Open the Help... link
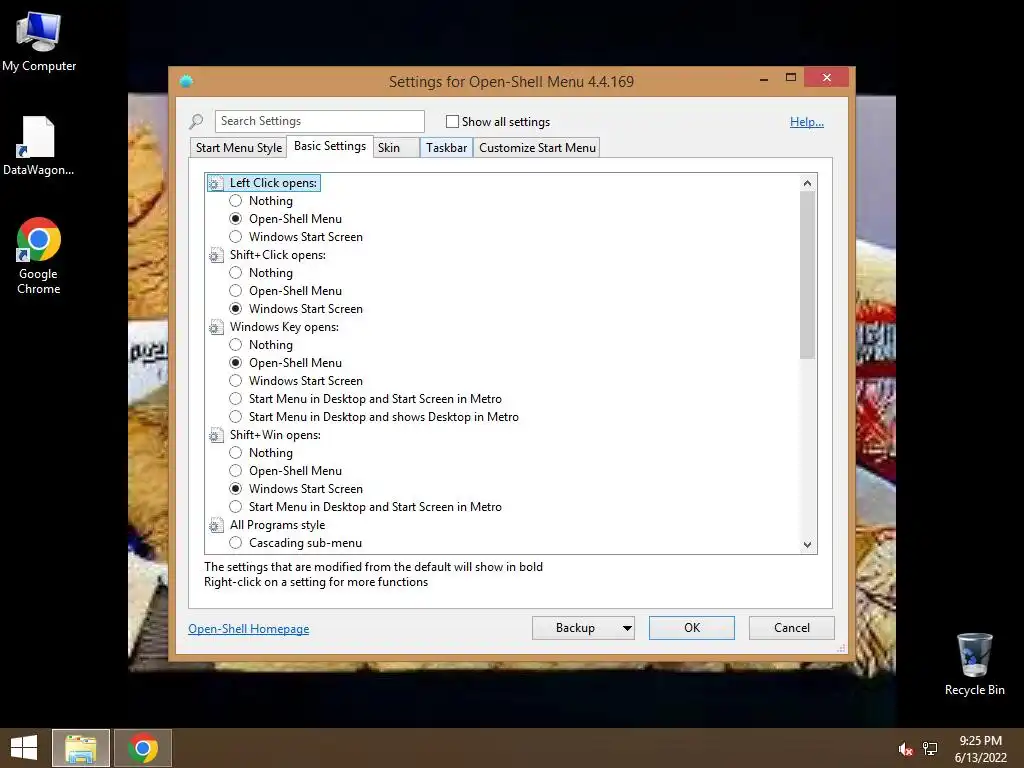 [807, 121]
